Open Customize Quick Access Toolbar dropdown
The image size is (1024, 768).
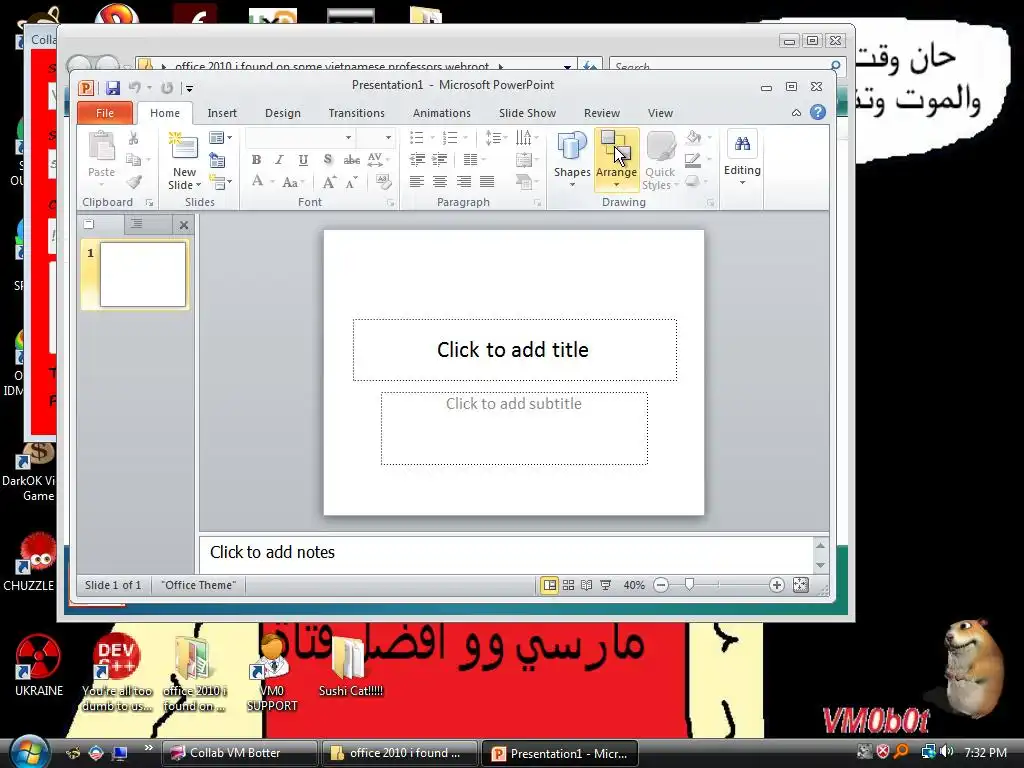click(189, 88)
